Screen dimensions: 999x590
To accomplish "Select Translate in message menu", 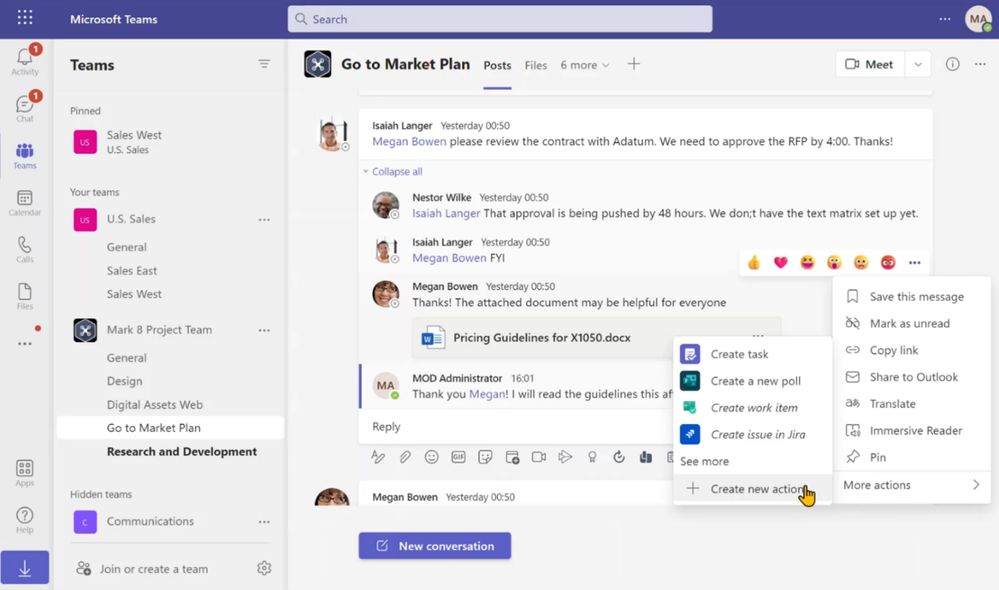I will click(912, 403).
